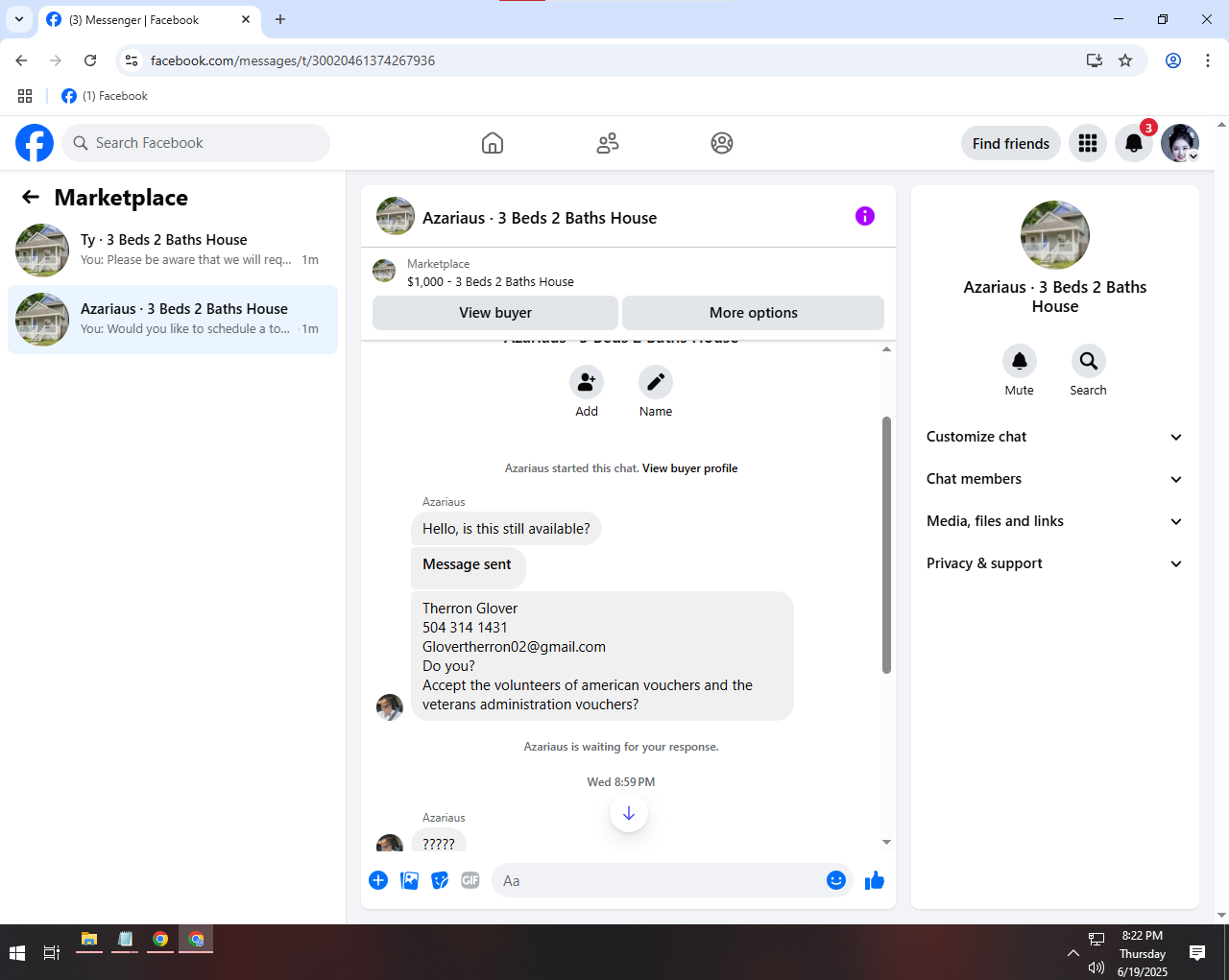Open the Chrome tab search dropdown
1229x980 pixels.
19,19
